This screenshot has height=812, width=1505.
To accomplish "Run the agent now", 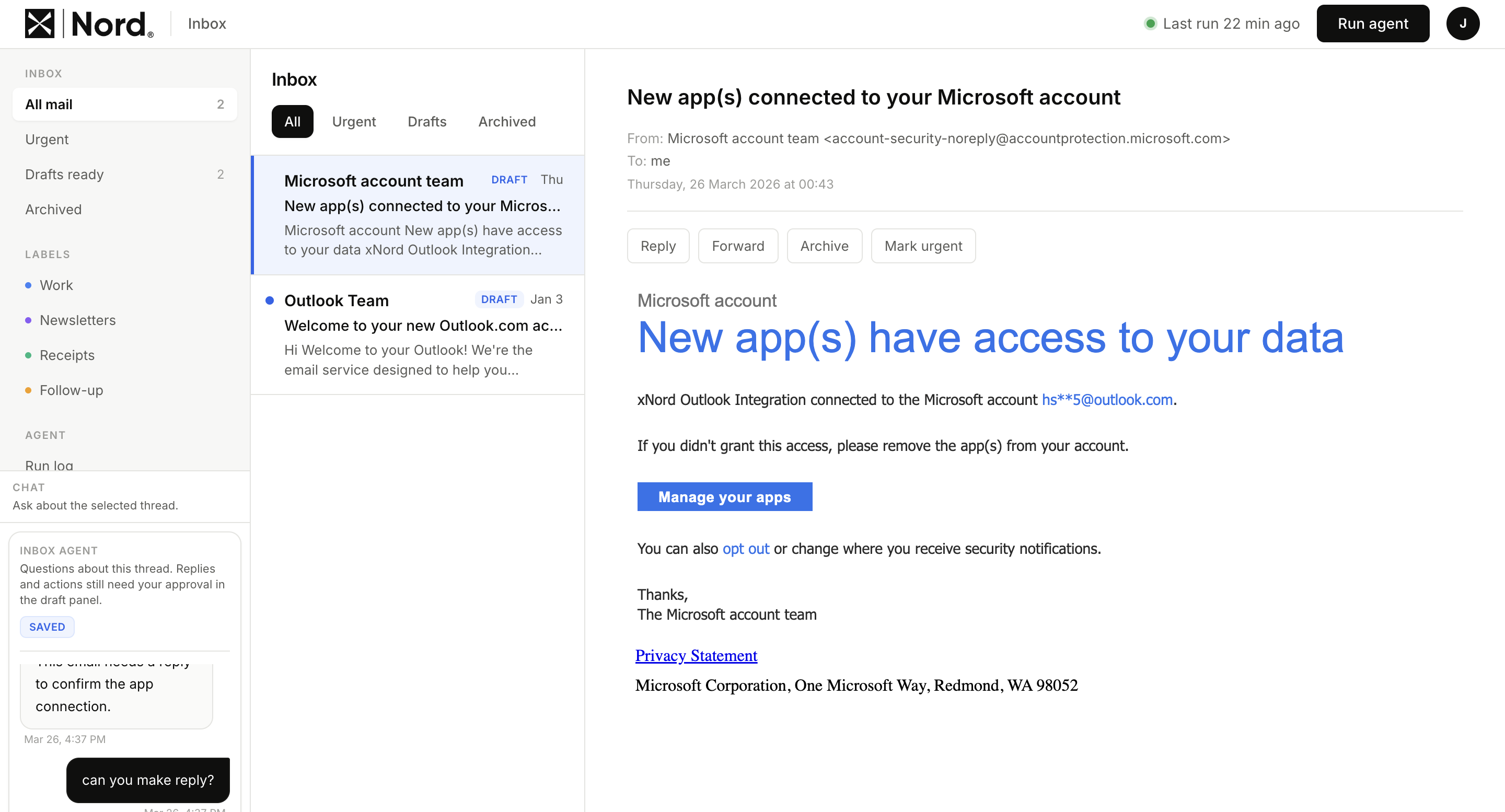I will pyautogui.click(x=1372, y=24).
